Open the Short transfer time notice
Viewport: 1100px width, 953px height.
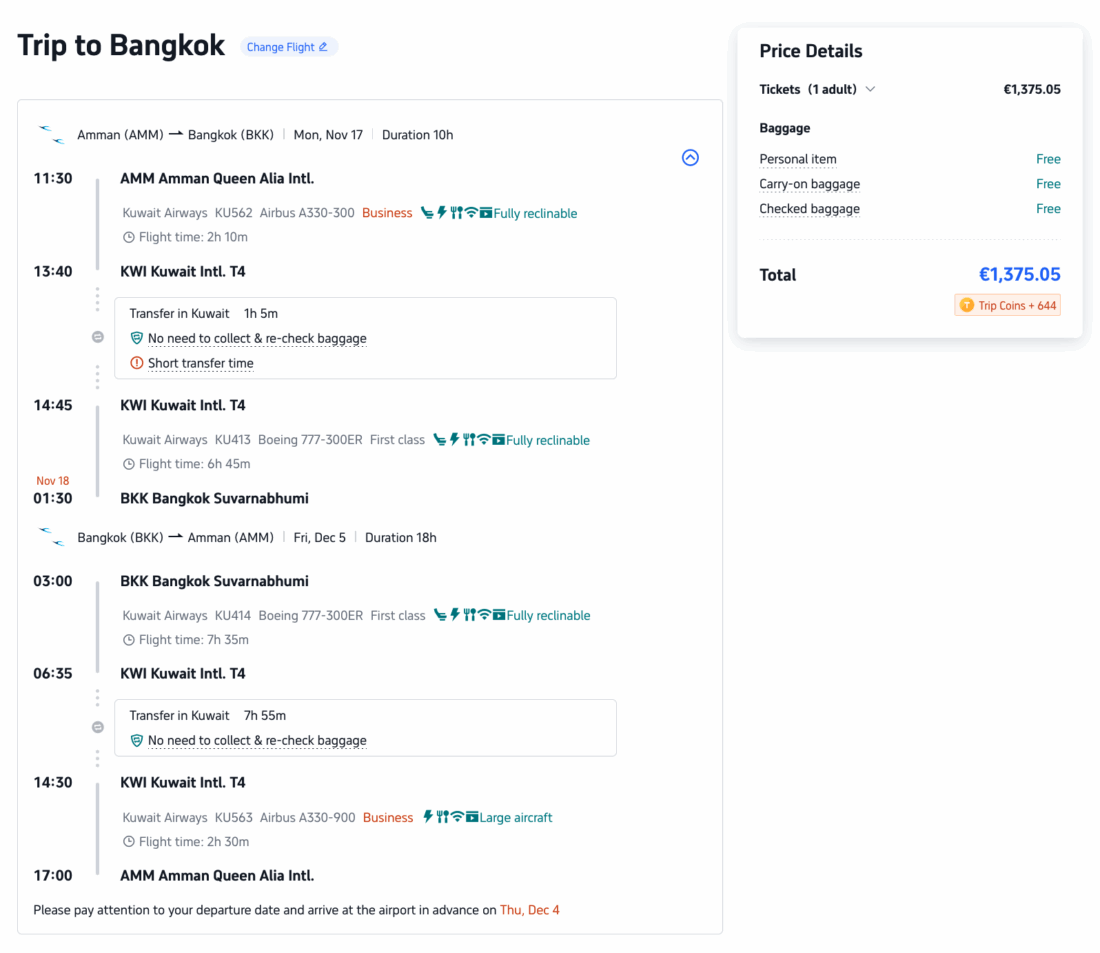click(x=200, y=363)
